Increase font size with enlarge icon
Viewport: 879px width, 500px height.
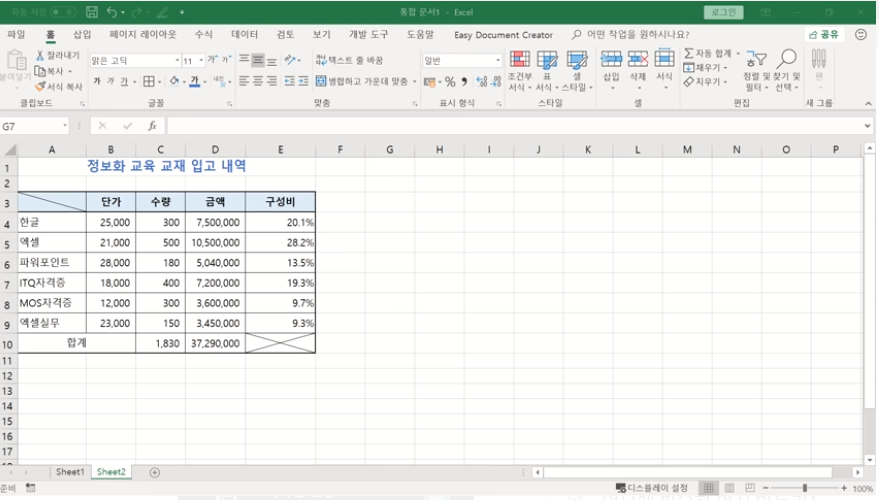click(212, 59)
